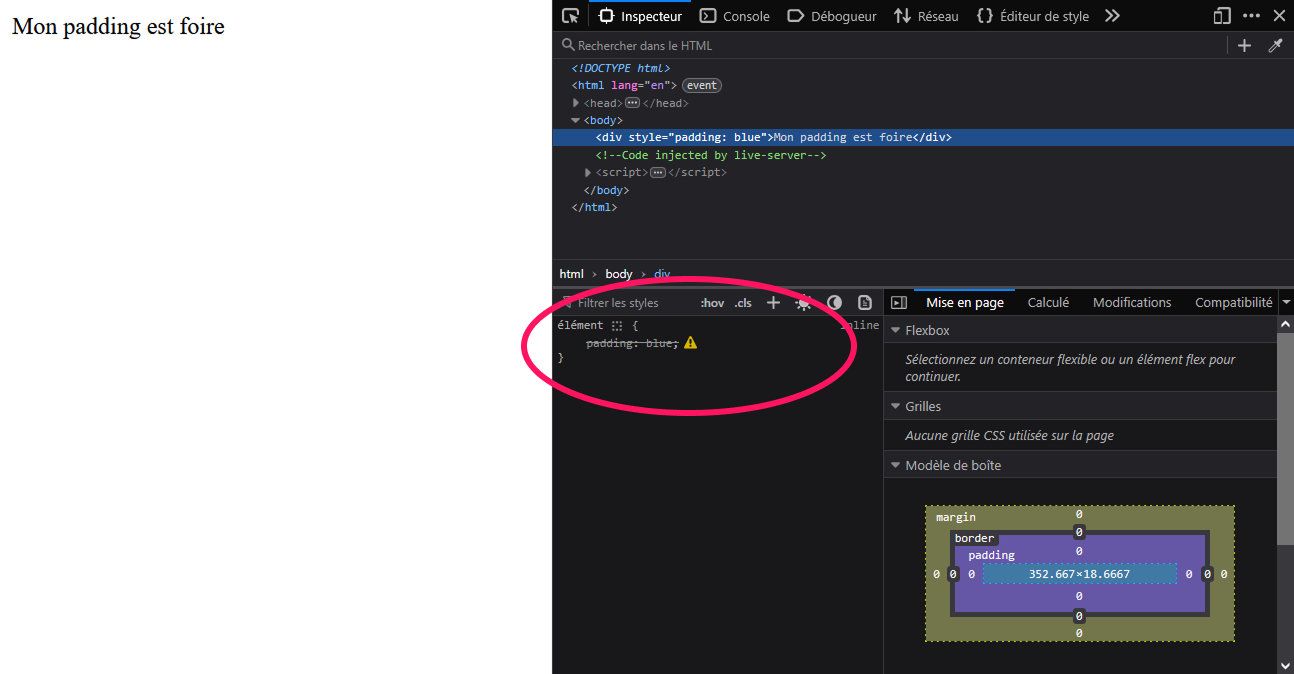Image resolution: width=1294 pixels, height=674 pixels.
Task: Toggle the .cls class panel
Action: pos(742,302)
